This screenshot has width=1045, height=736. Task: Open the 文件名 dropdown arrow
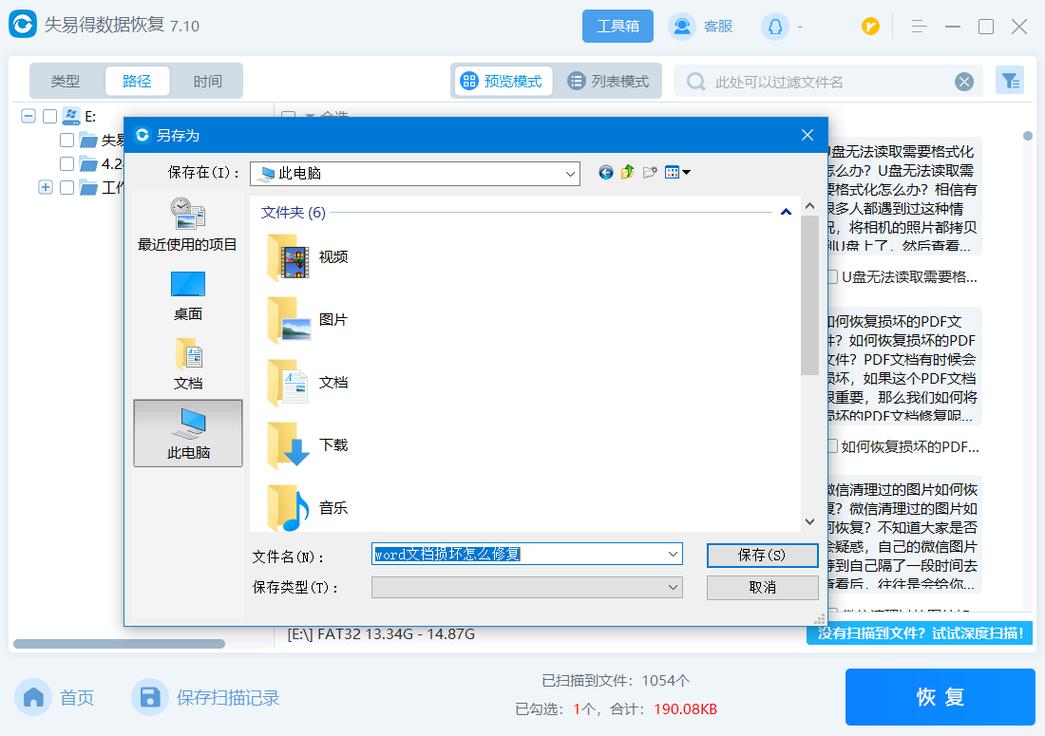pyautogui.click(x=672, y=554)
